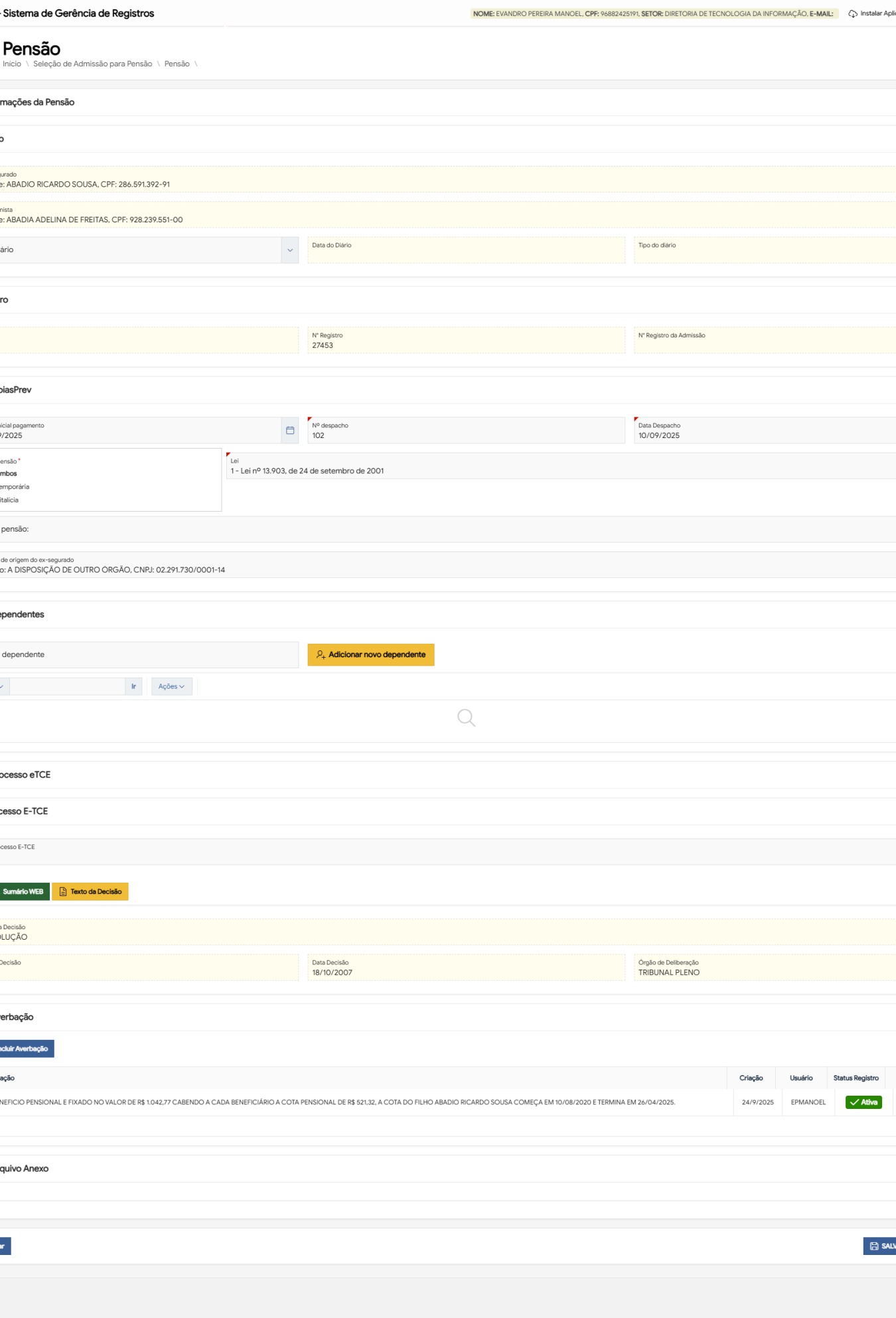Viewport: 896px width, 1318px height.
Task: Click the Incluir Averbação button
Action: 25,1049
